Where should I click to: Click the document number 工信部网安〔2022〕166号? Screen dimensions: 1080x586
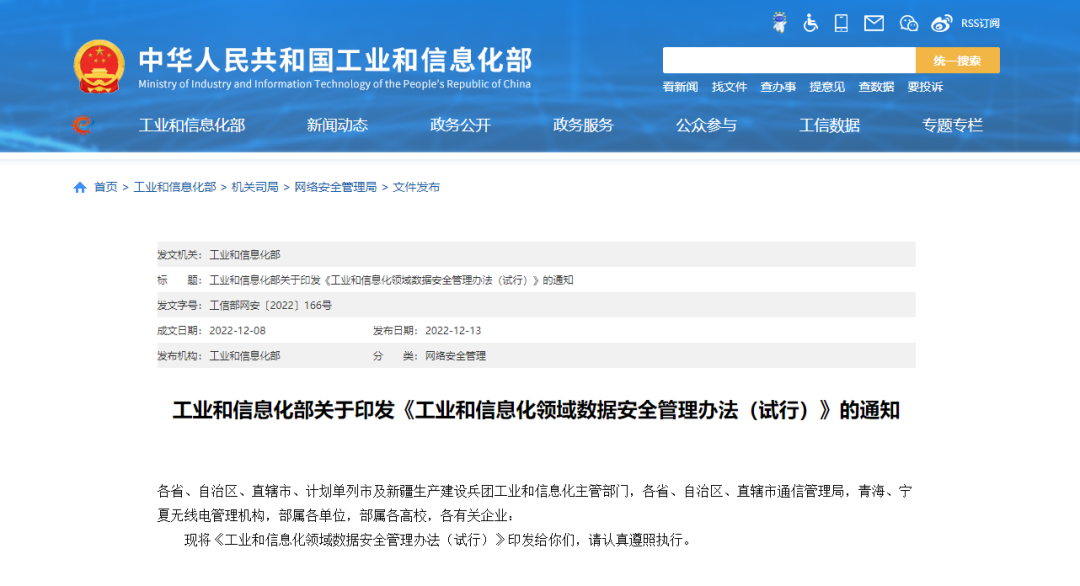point(271,305)
